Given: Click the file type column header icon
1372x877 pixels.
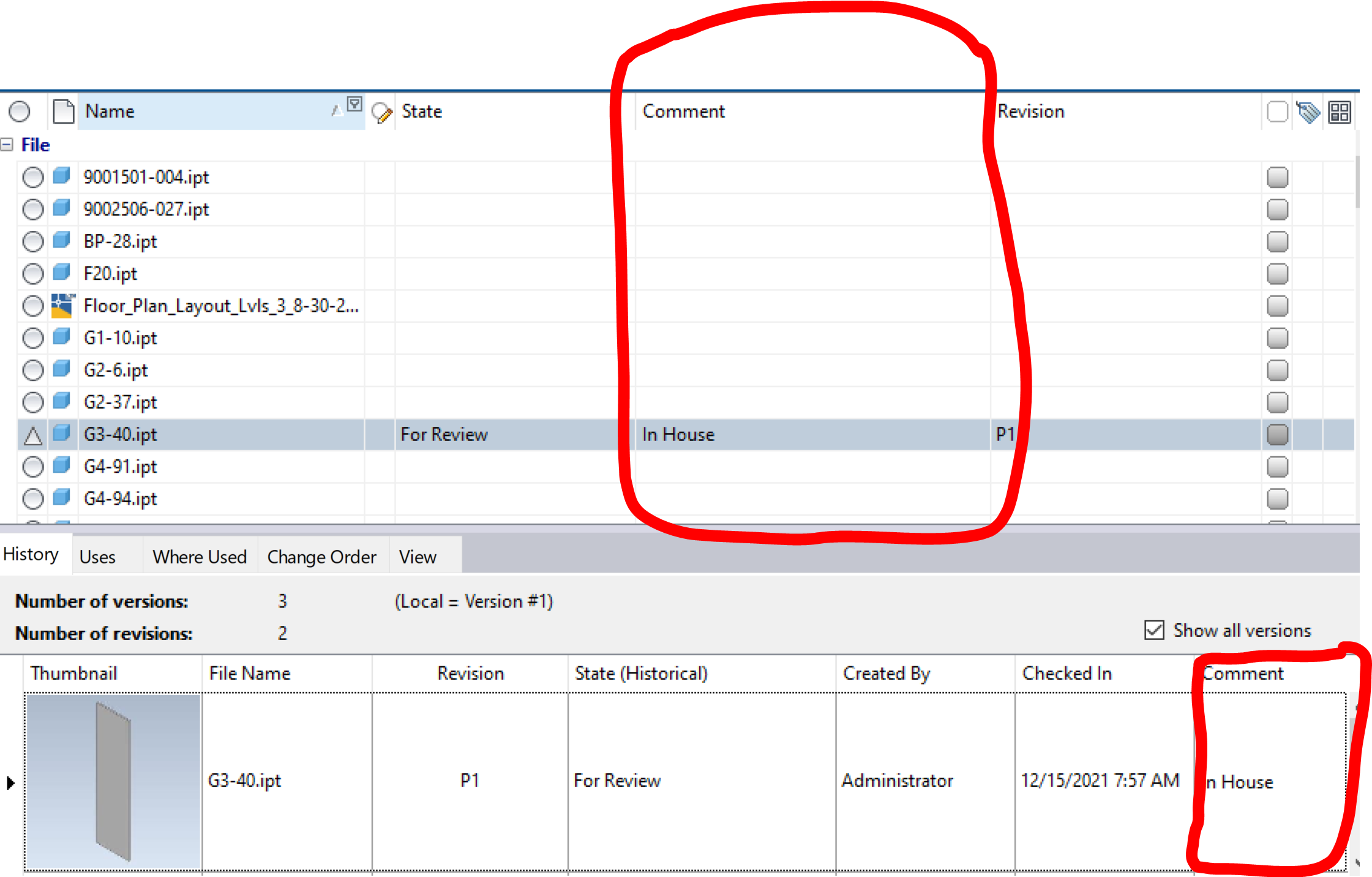Looking at the screenshot, I should coord(63,111).
